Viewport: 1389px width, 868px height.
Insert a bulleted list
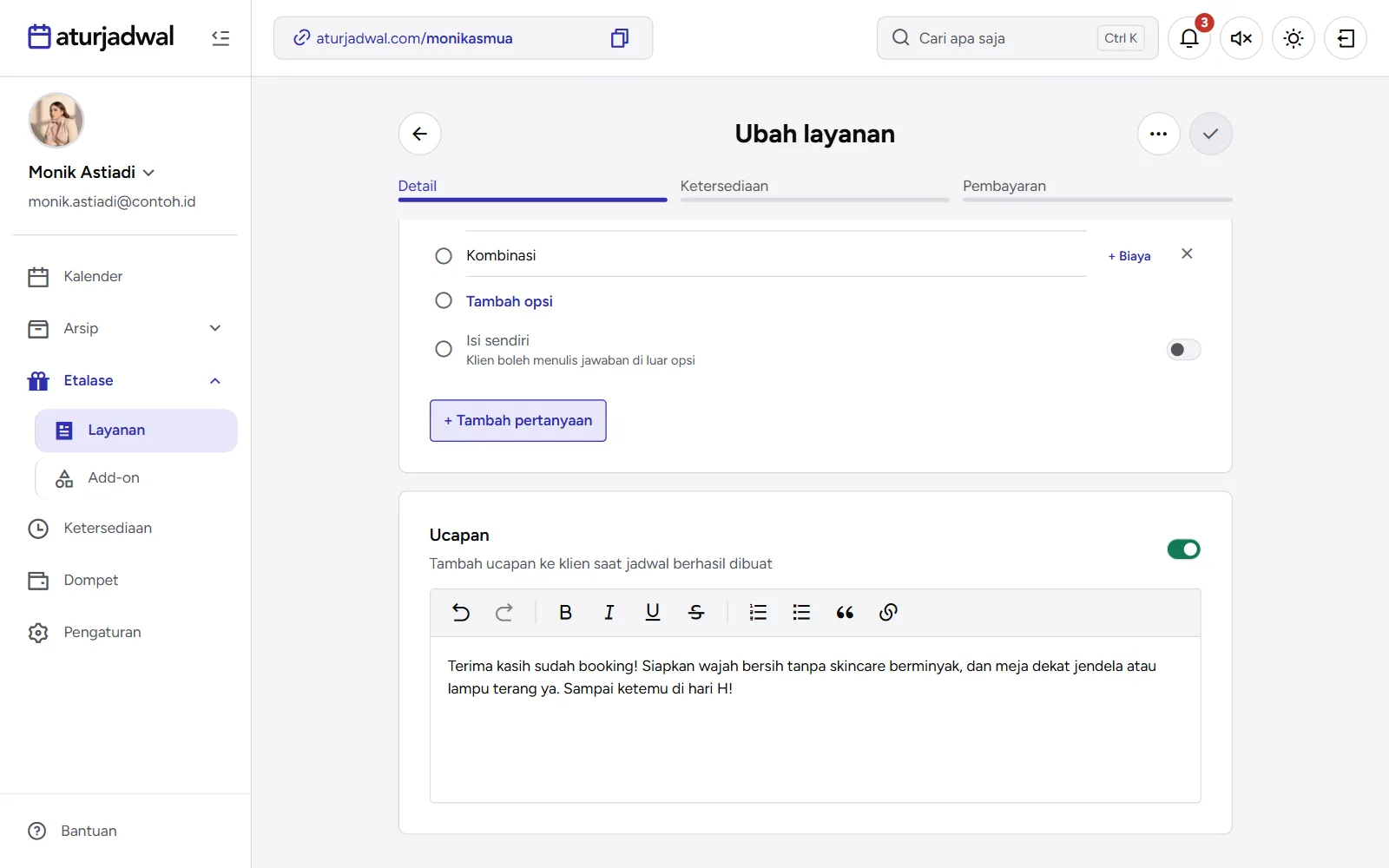[801, 613]
